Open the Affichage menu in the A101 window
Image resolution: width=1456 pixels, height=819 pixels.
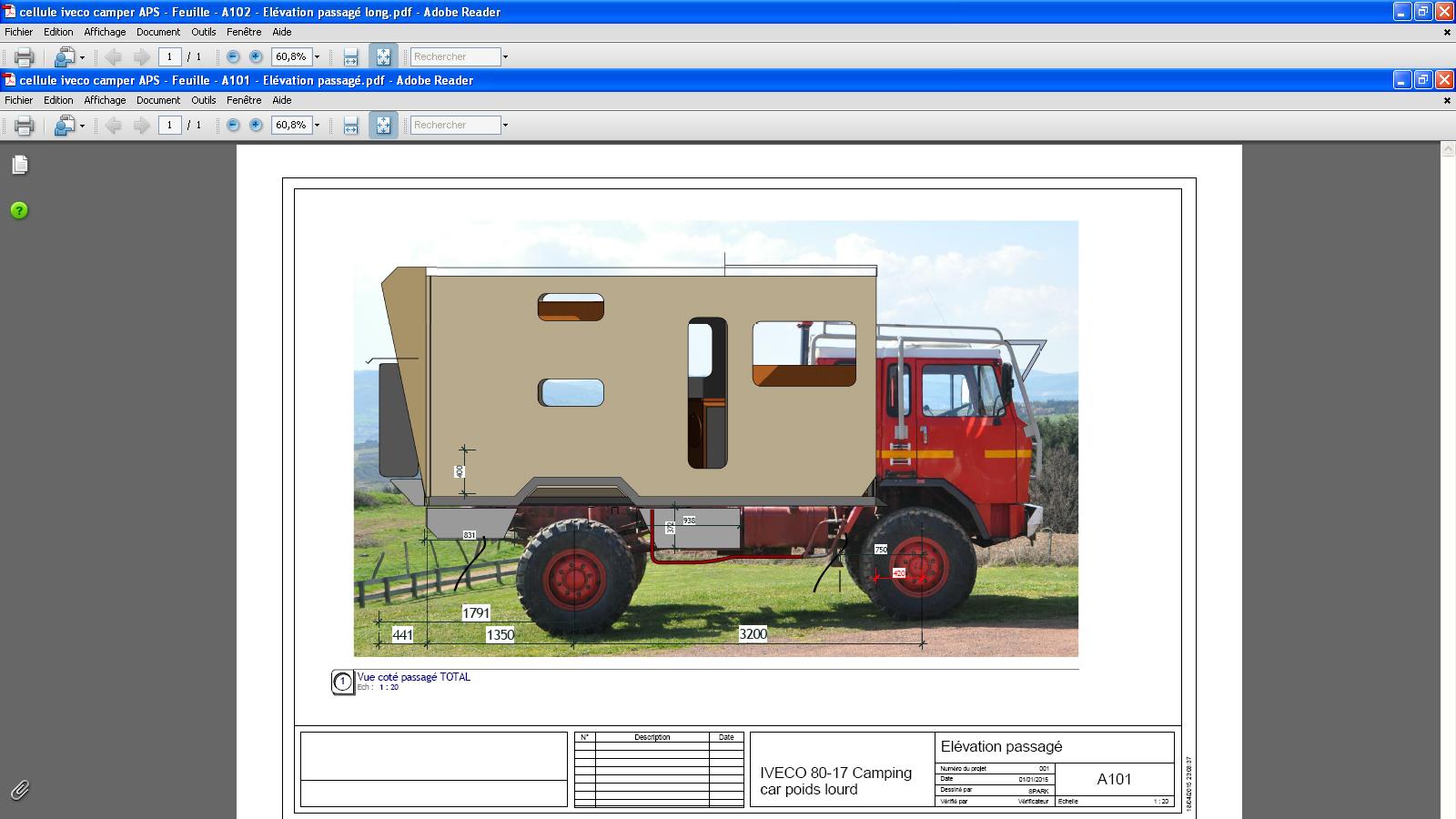click(105, 100)
